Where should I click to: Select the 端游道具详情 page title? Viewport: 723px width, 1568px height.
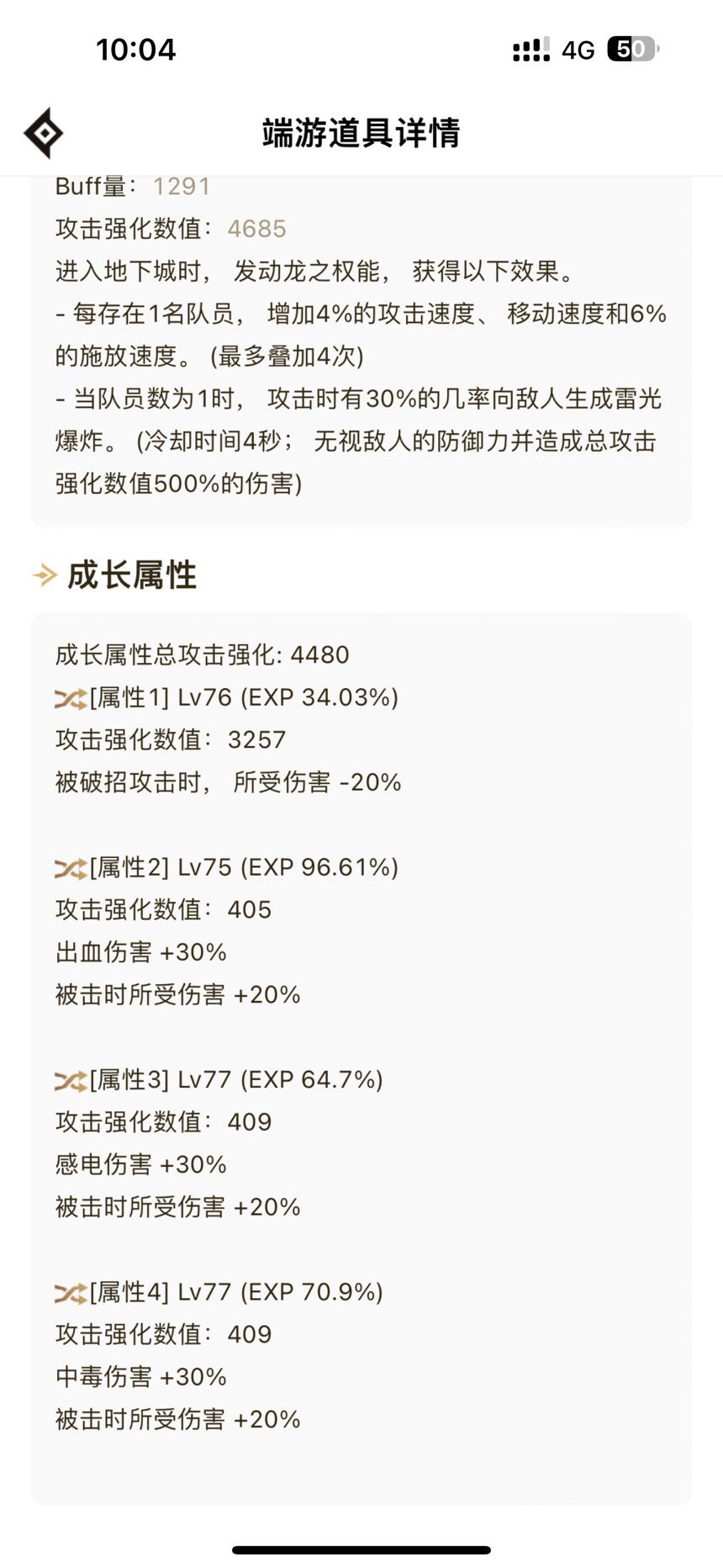pos(361,133)
